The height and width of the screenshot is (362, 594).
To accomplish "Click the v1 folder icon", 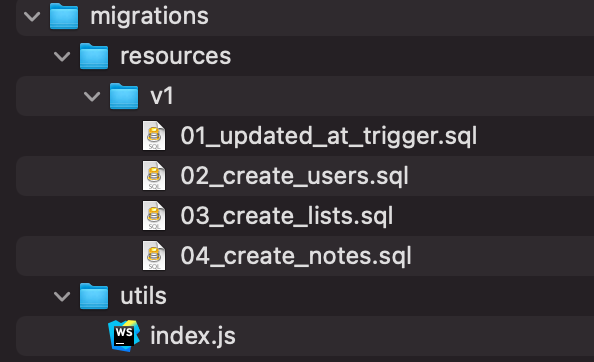I will pyautogui.click(x=124, y=96).
